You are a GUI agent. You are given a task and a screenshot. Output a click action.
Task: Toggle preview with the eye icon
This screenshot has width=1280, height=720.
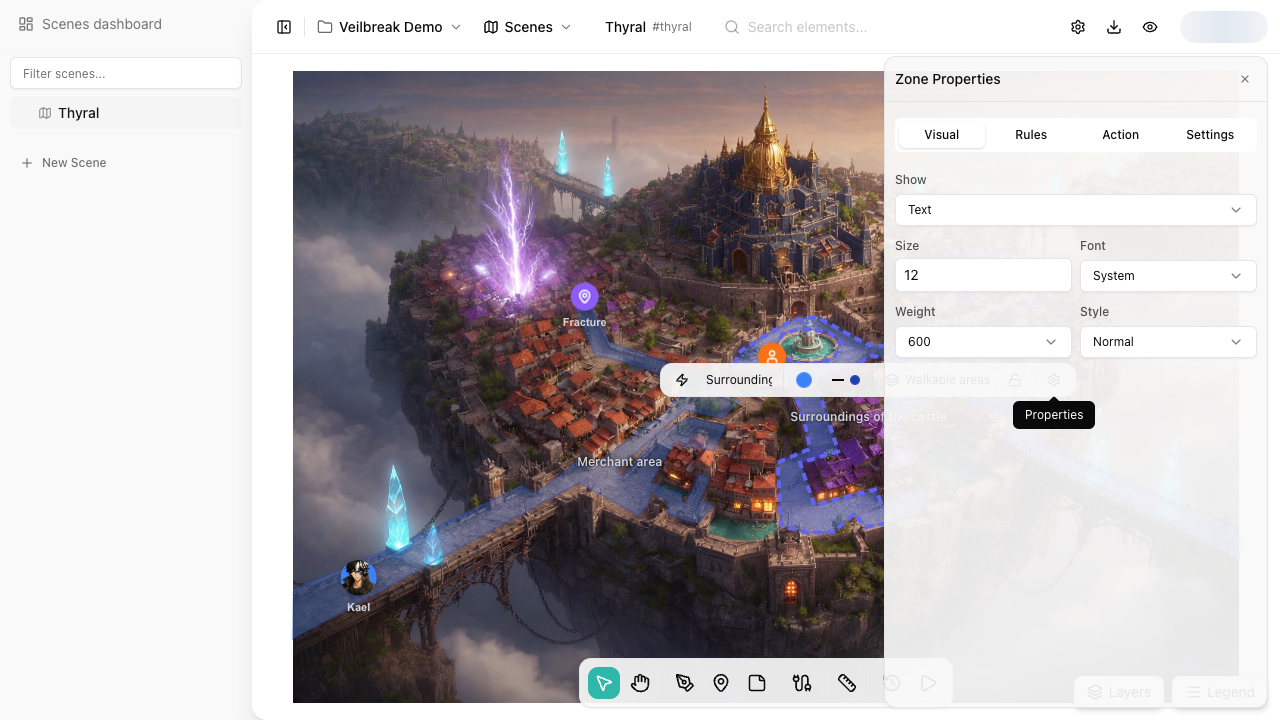1150,27
